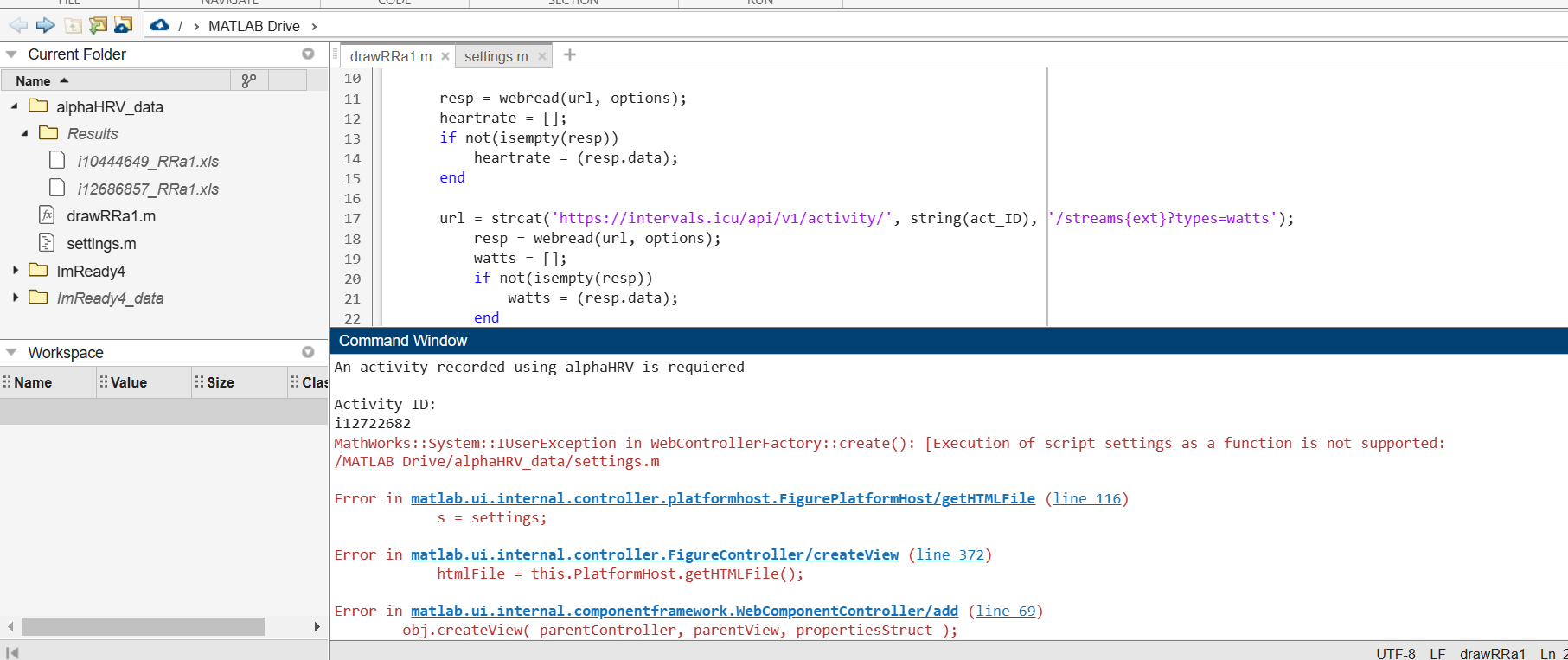
Task: Expand root path chevron before MATLAB Drive
Action: [x=196, y=26]
